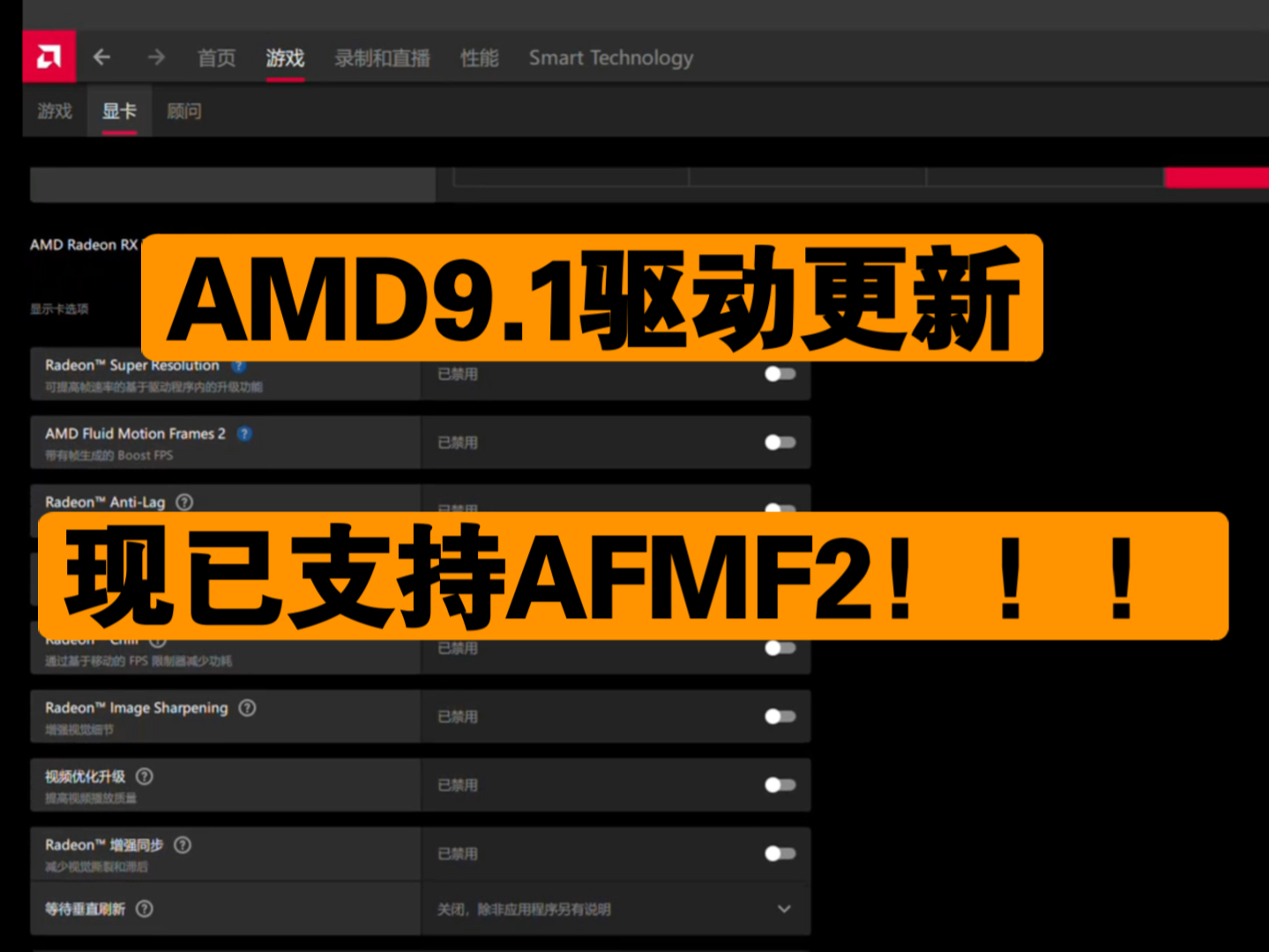This screenshot has width=1269, height=952.
Task: Expand the 等待垂直刷新 dropdown
Action: point(784,909)
